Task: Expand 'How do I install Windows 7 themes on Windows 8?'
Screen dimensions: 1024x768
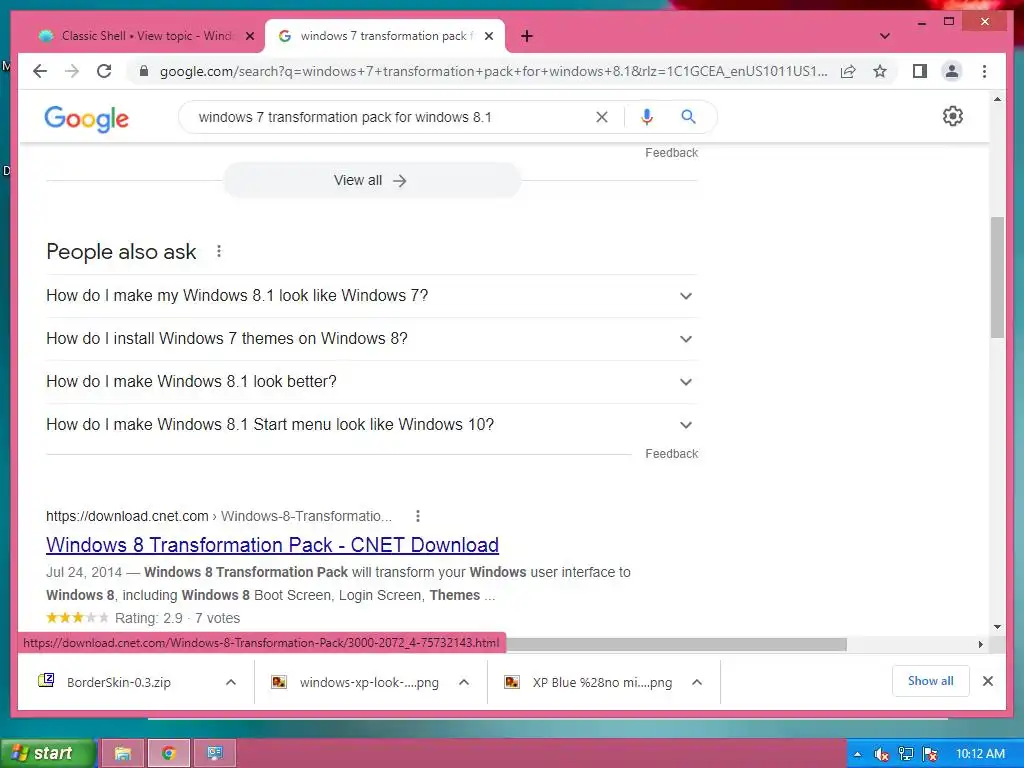Action: click(371, 339)
